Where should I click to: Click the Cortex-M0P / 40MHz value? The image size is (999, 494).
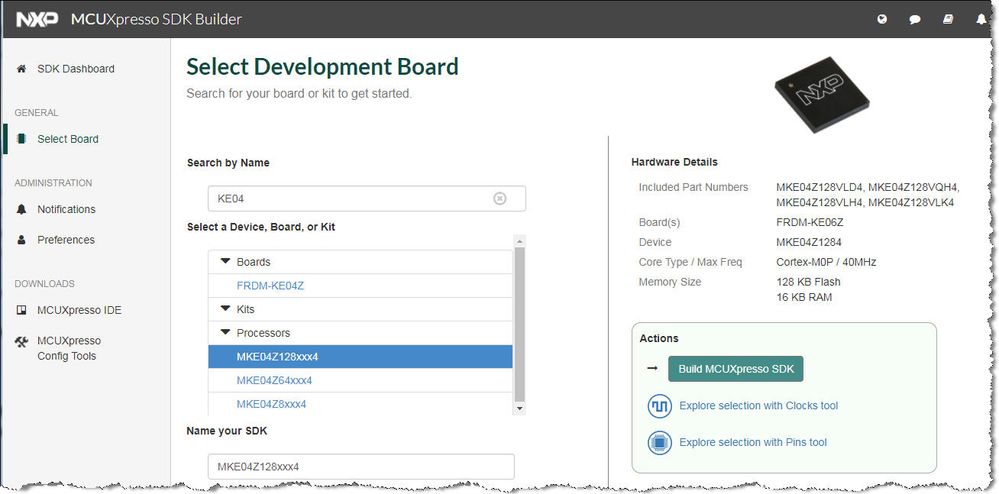click(x=826, y=262)
